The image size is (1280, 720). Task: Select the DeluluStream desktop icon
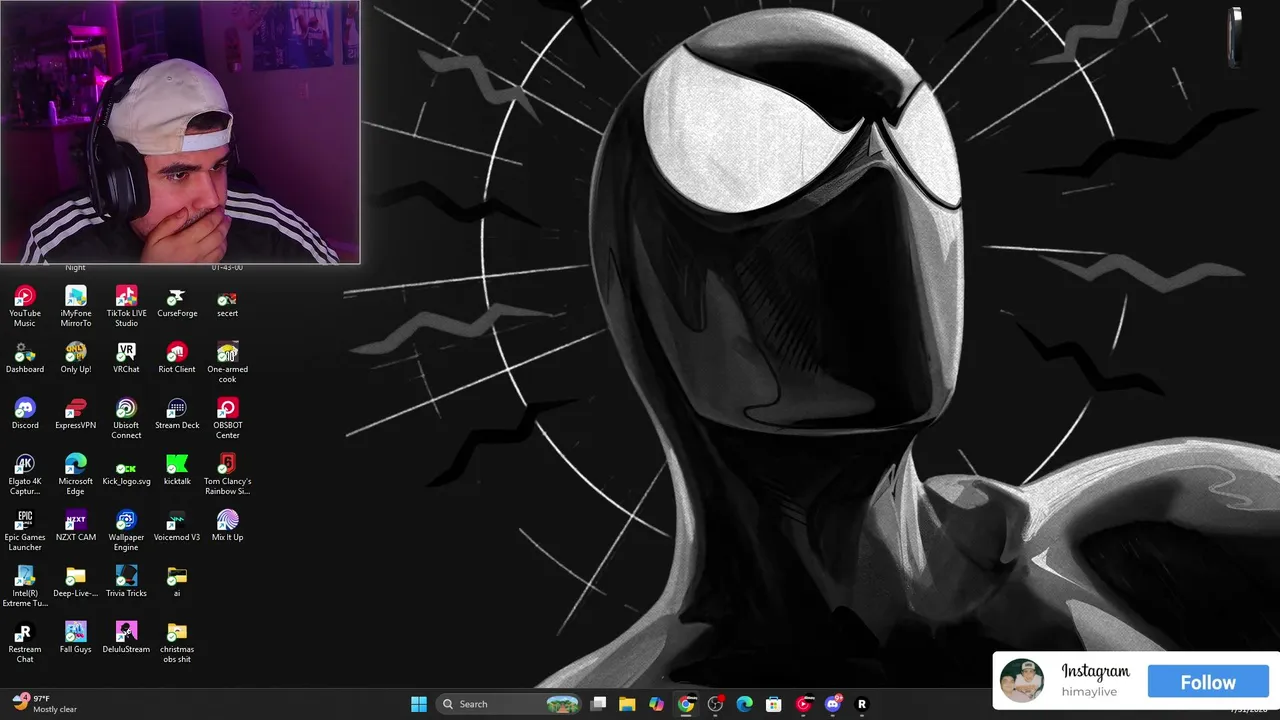click(x=126, y=638)
